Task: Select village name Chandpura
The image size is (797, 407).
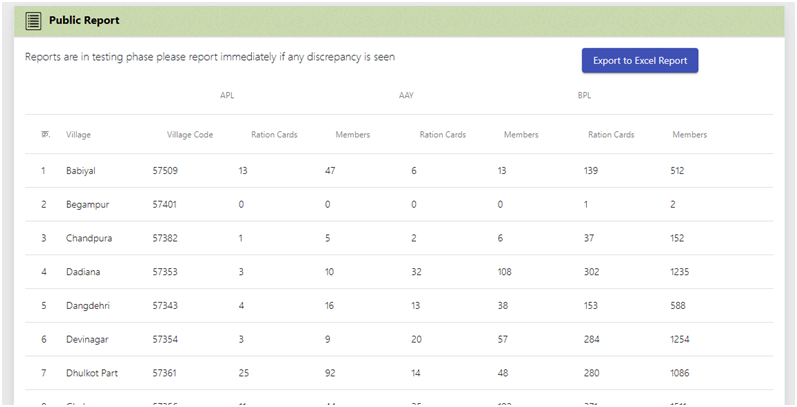Action: point(89,238)
